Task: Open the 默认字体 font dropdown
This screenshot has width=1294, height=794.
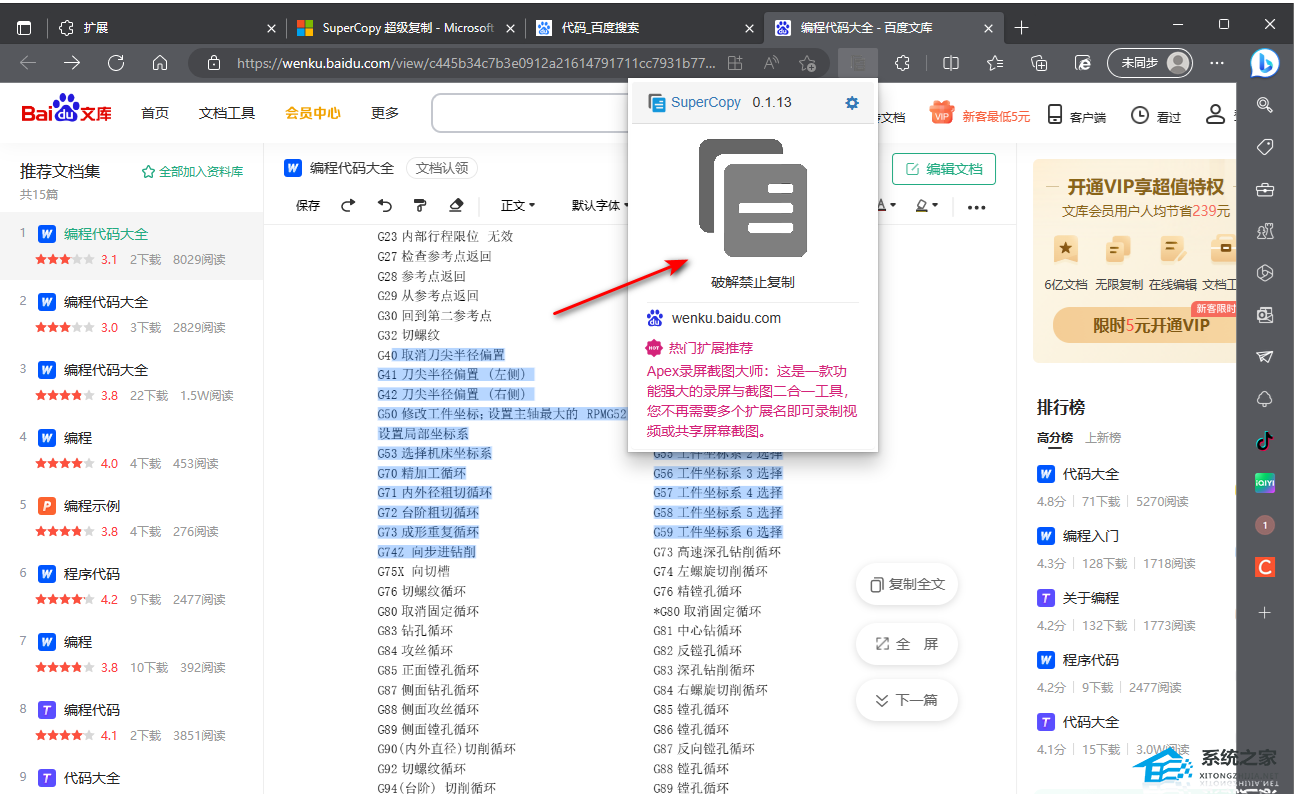Action: [x=600, y=205]
